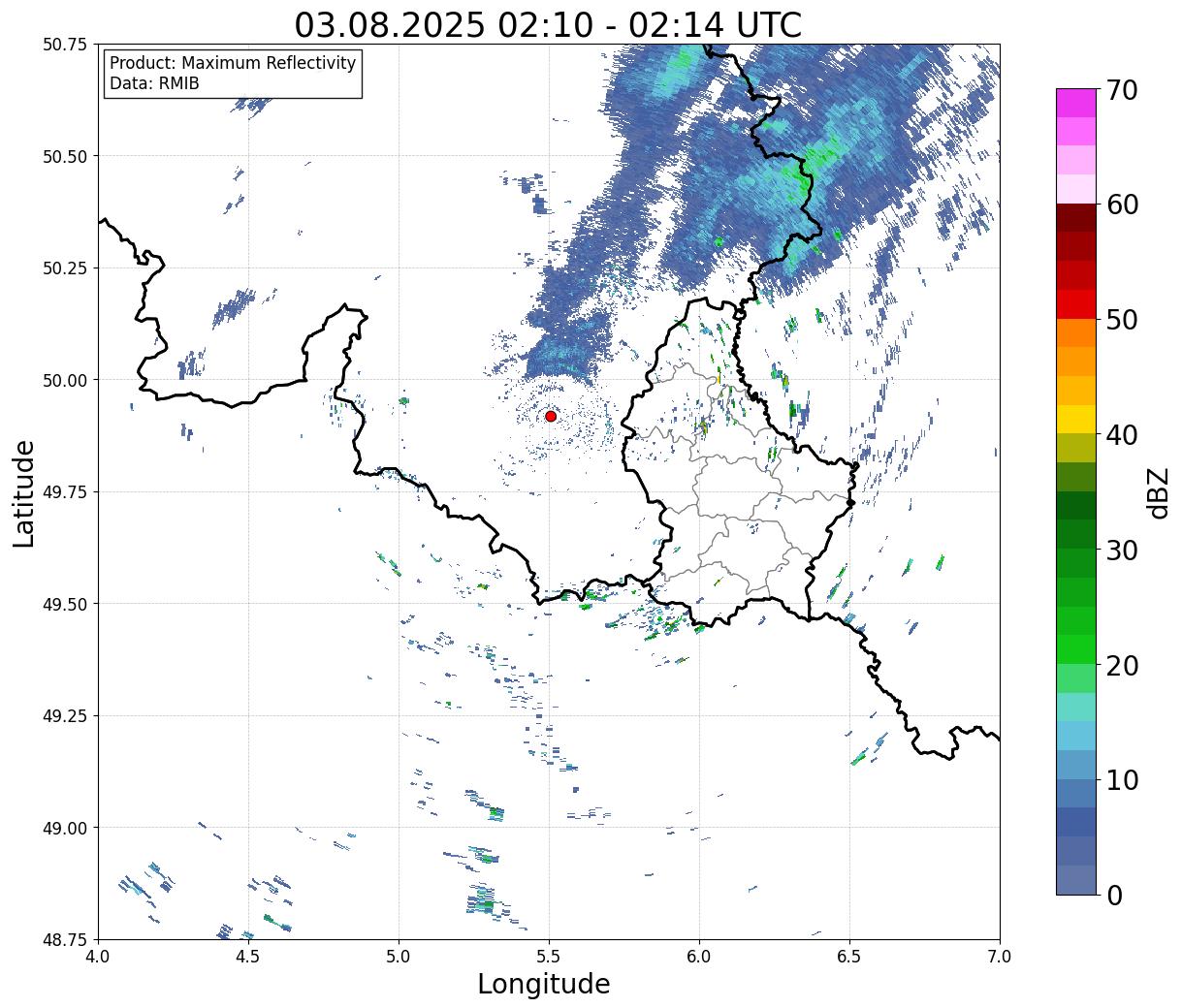Click the colorbar tick label 60
Image resolution: width=1182 pixels, height=1008 pixels.
[1122, 205]
